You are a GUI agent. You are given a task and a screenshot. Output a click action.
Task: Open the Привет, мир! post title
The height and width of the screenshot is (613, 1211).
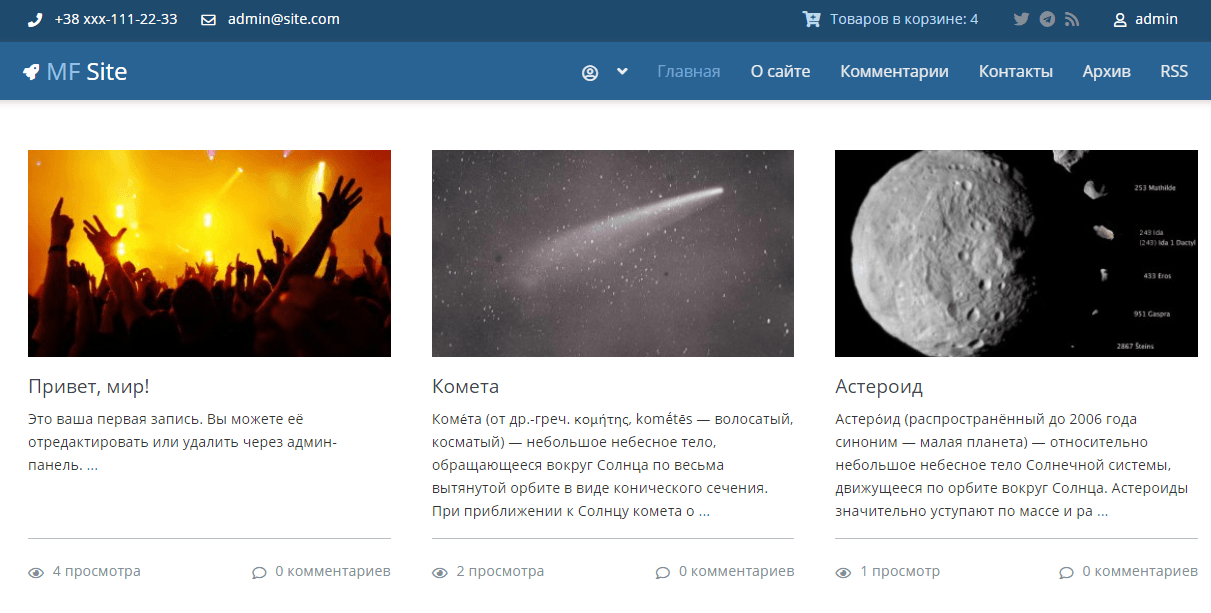(89, 386)
